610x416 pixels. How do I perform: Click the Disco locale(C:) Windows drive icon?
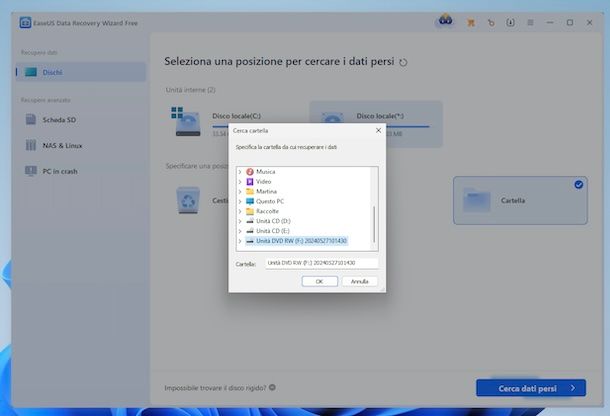click(186, 121)
